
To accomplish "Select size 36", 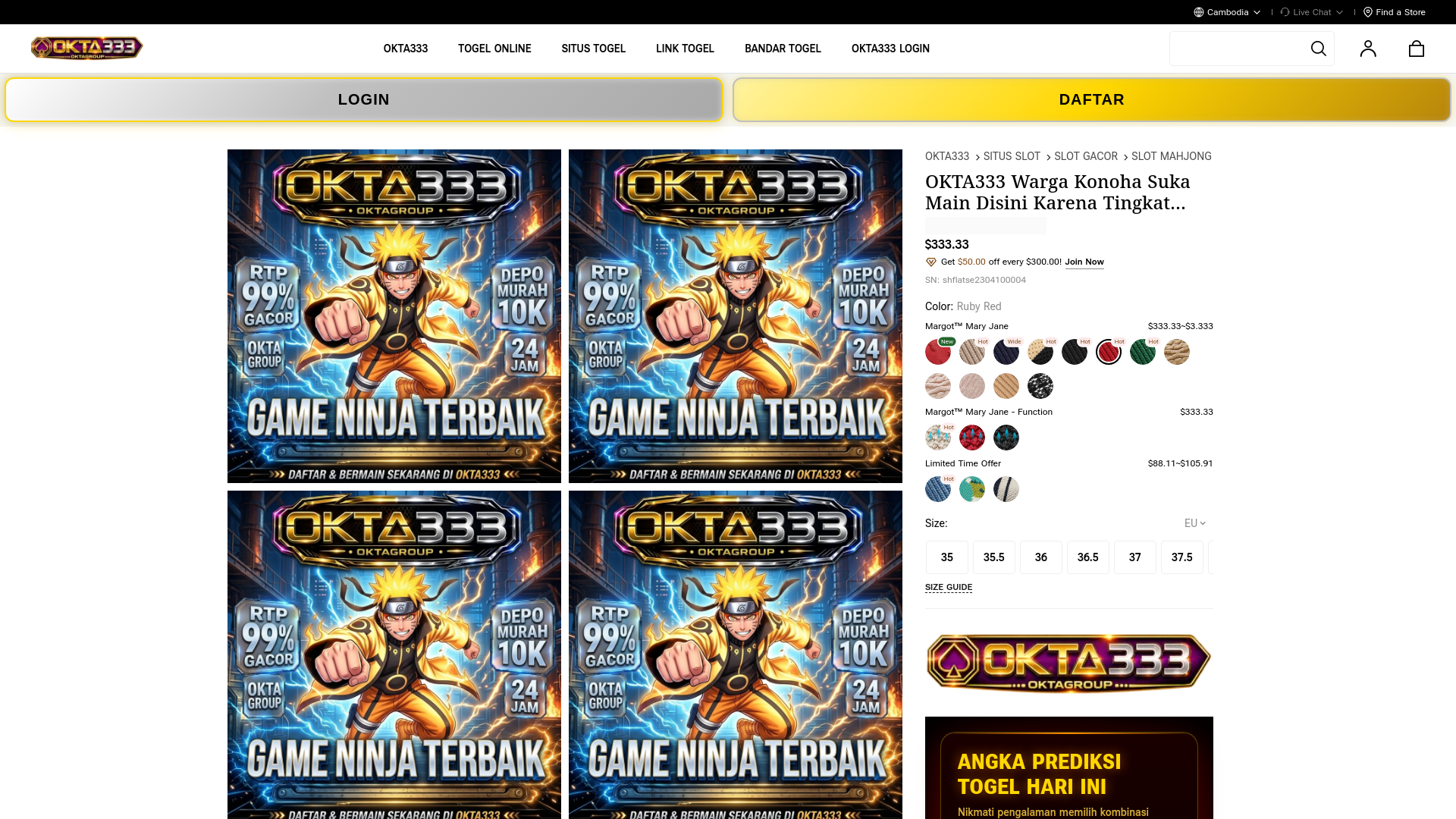I will click(1041, 557).
